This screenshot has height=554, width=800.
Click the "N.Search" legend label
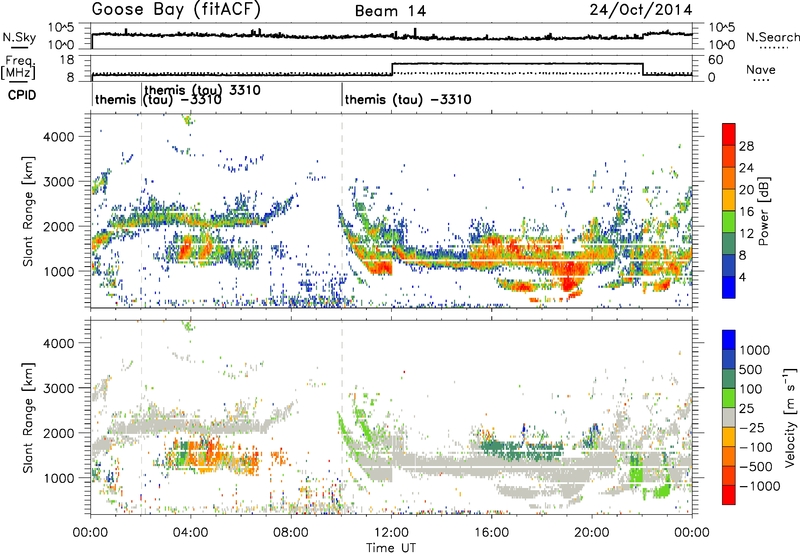click(772, 37)
